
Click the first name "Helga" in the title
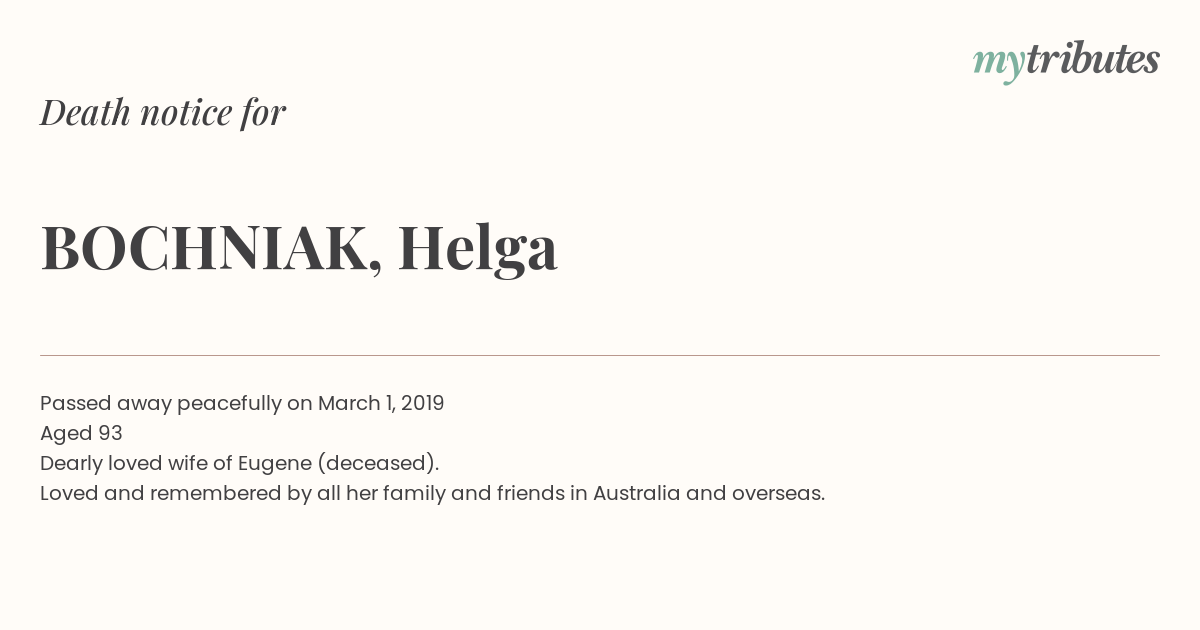[x=477, y=248]
